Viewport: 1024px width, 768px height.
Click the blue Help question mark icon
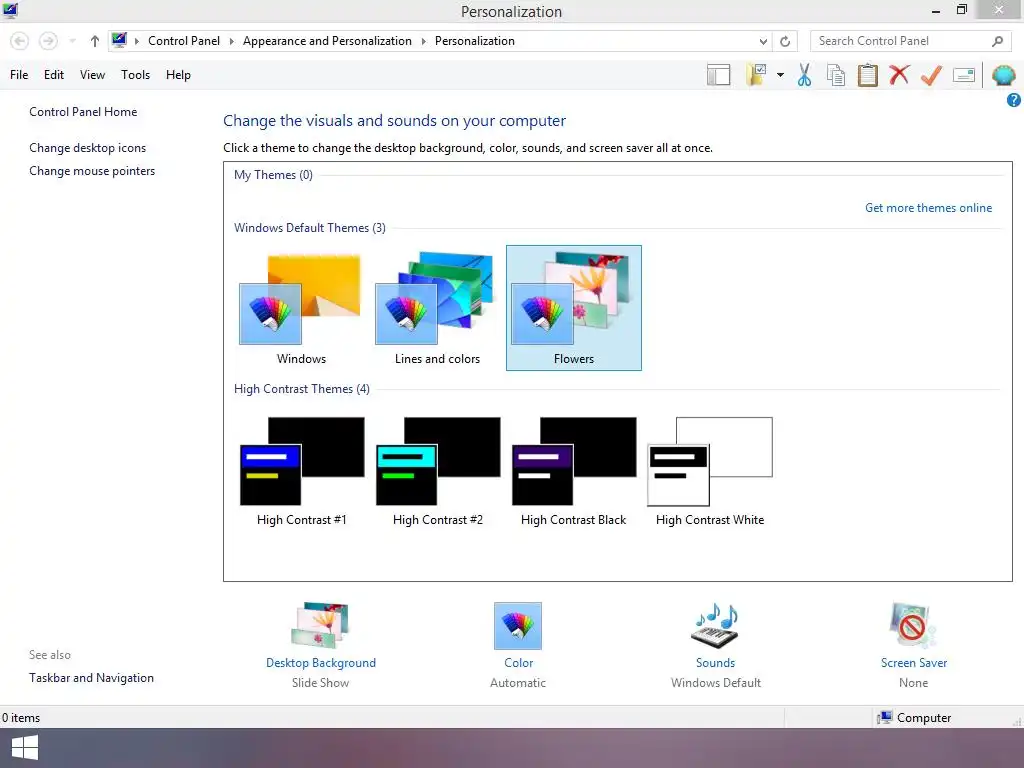pyautogui.click(x=1014, y=100)
